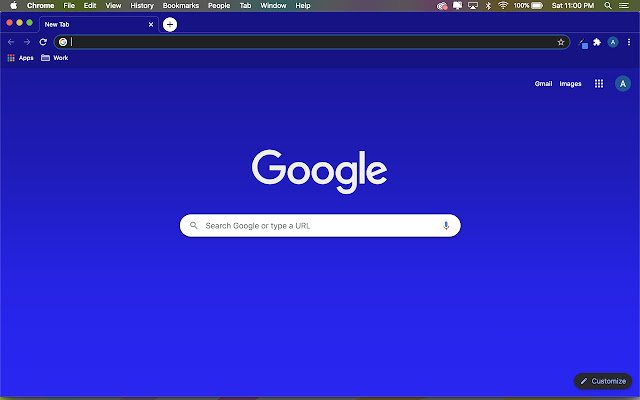Open the Extensions puzzle piece menu
640x400 pixels.
[x=597, y=42]
